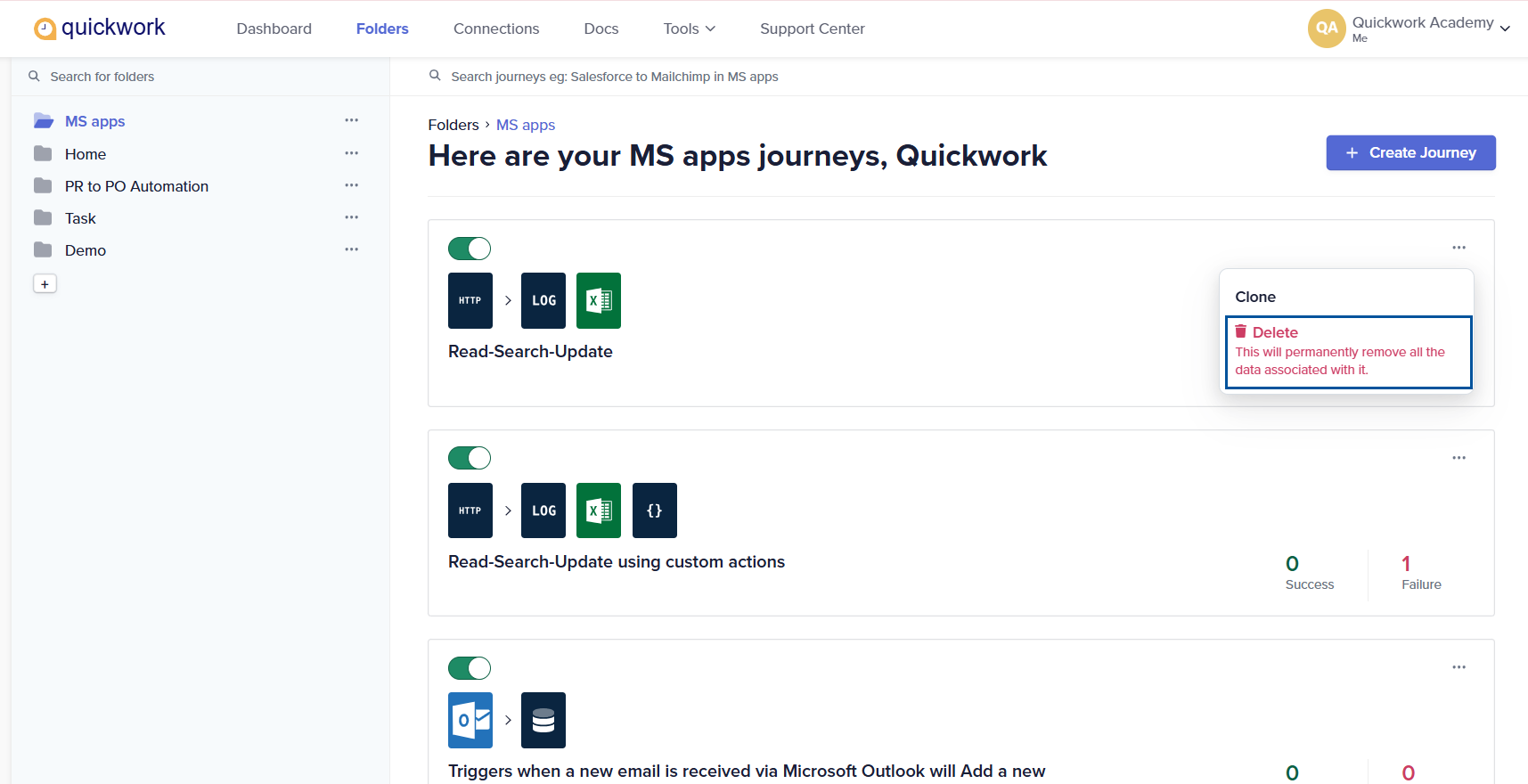The width and height of the screenshot is (1528, 784).
Task: Focus the Search for folders field
Action: (200, 77)
